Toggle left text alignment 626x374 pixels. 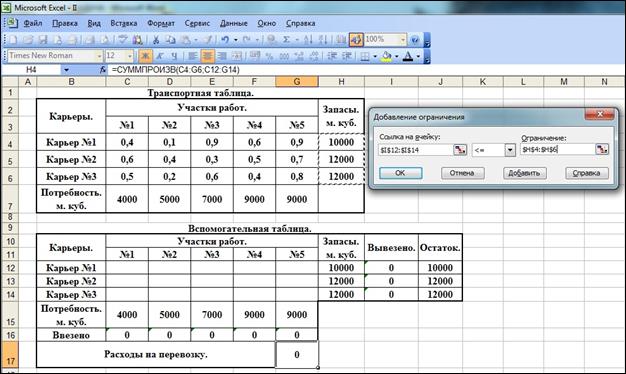(x=192, y=56)
